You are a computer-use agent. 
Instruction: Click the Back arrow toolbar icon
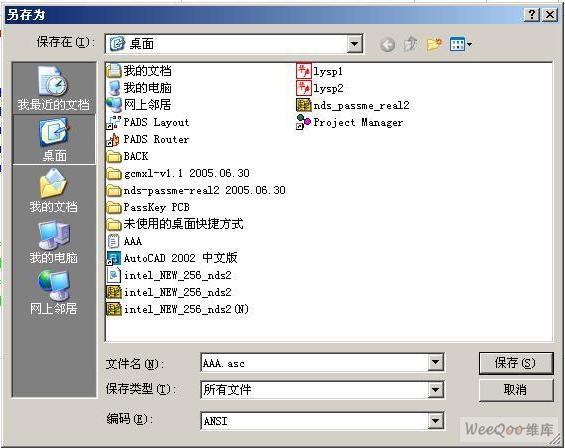(388, 45)
